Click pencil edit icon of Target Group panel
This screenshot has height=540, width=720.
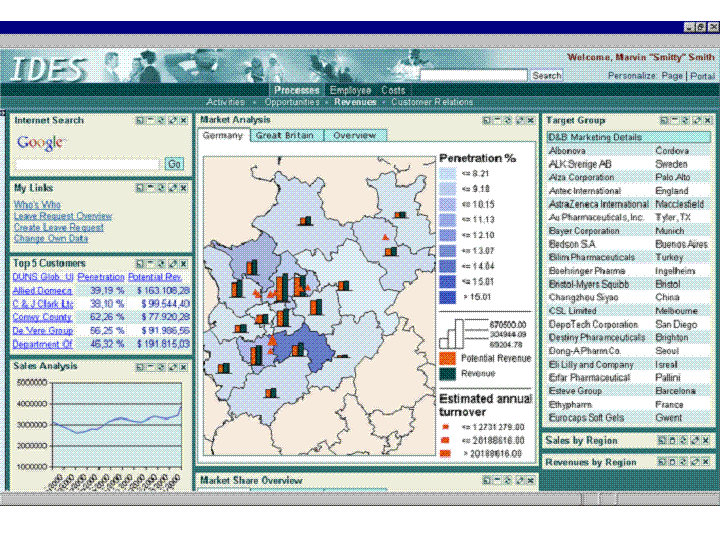click(x=697, y=120)
